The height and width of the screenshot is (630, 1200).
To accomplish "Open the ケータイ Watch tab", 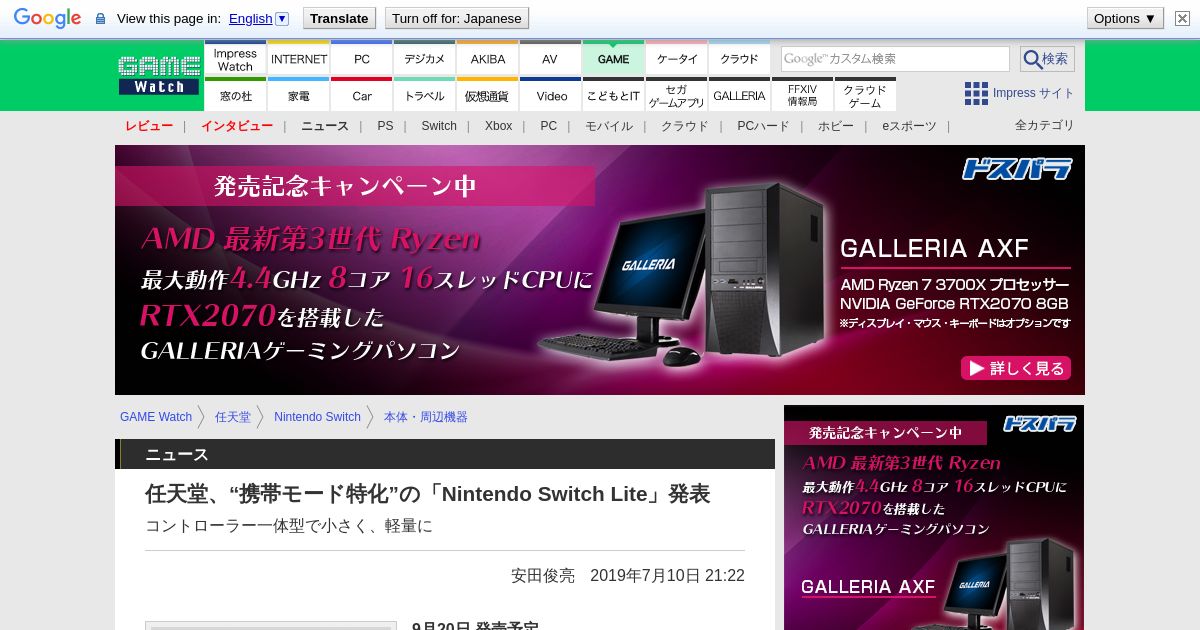I will coord(677,59).
